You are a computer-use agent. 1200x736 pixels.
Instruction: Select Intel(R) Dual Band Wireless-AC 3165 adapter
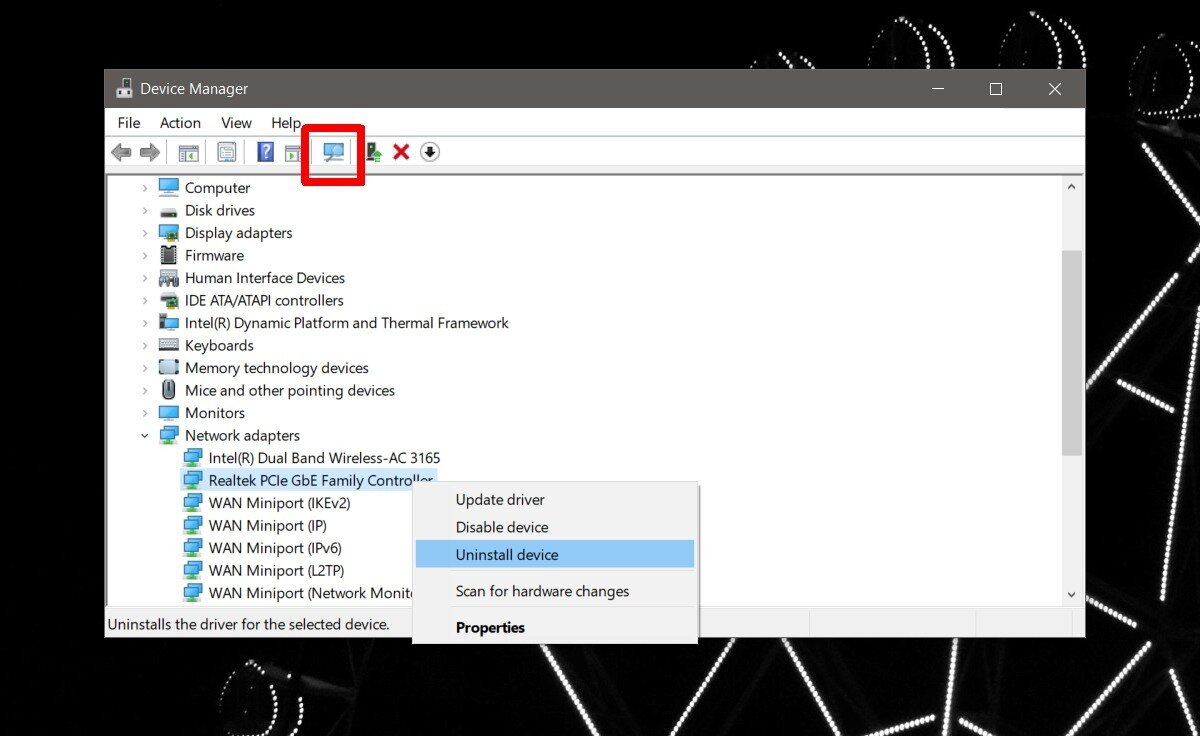323,458
